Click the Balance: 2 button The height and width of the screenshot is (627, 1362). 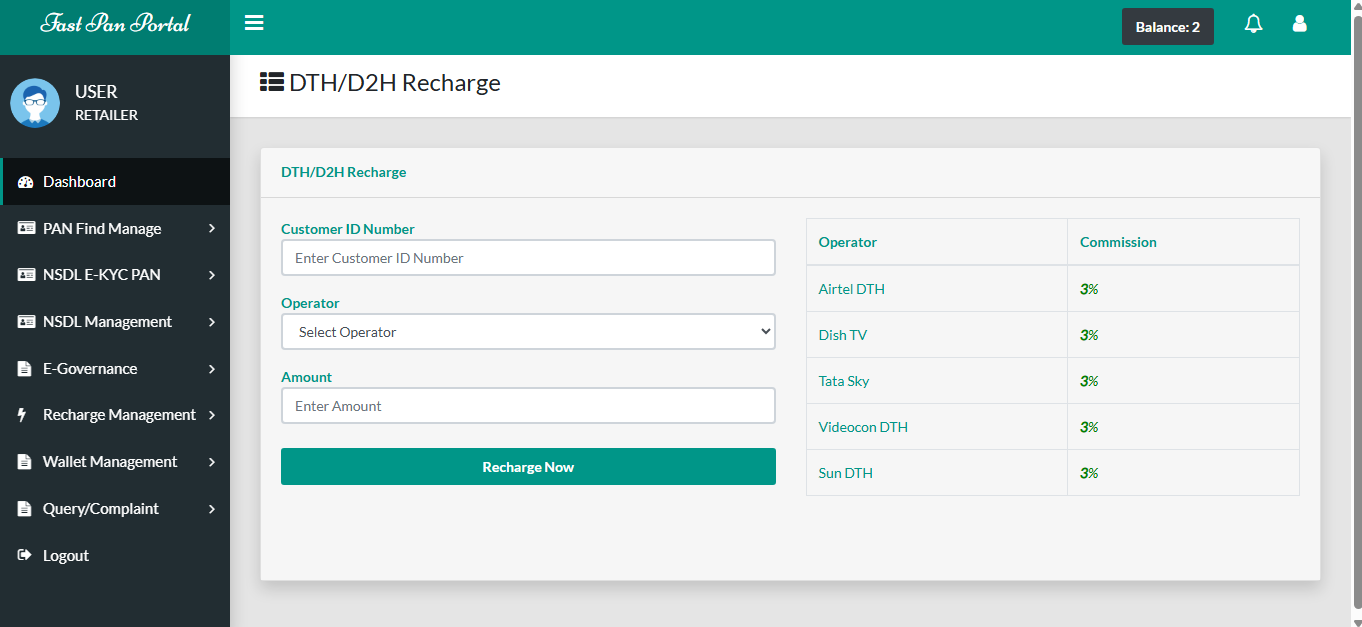(x=1167, y=27)
